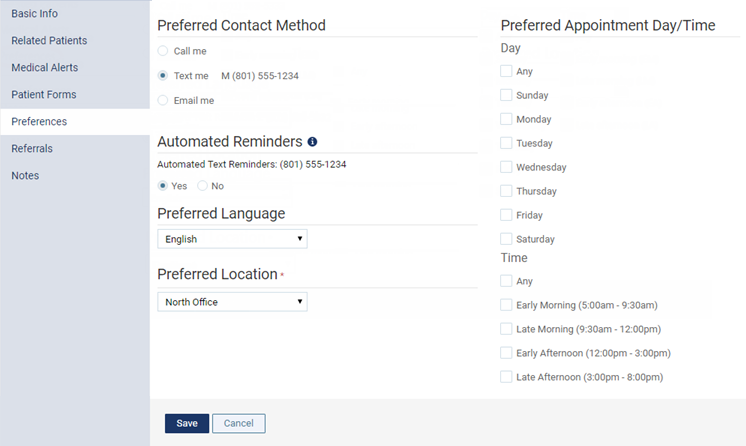Select No for automated text reminders
The width and height of the screenshot is (746, 446).
(202, 186)
